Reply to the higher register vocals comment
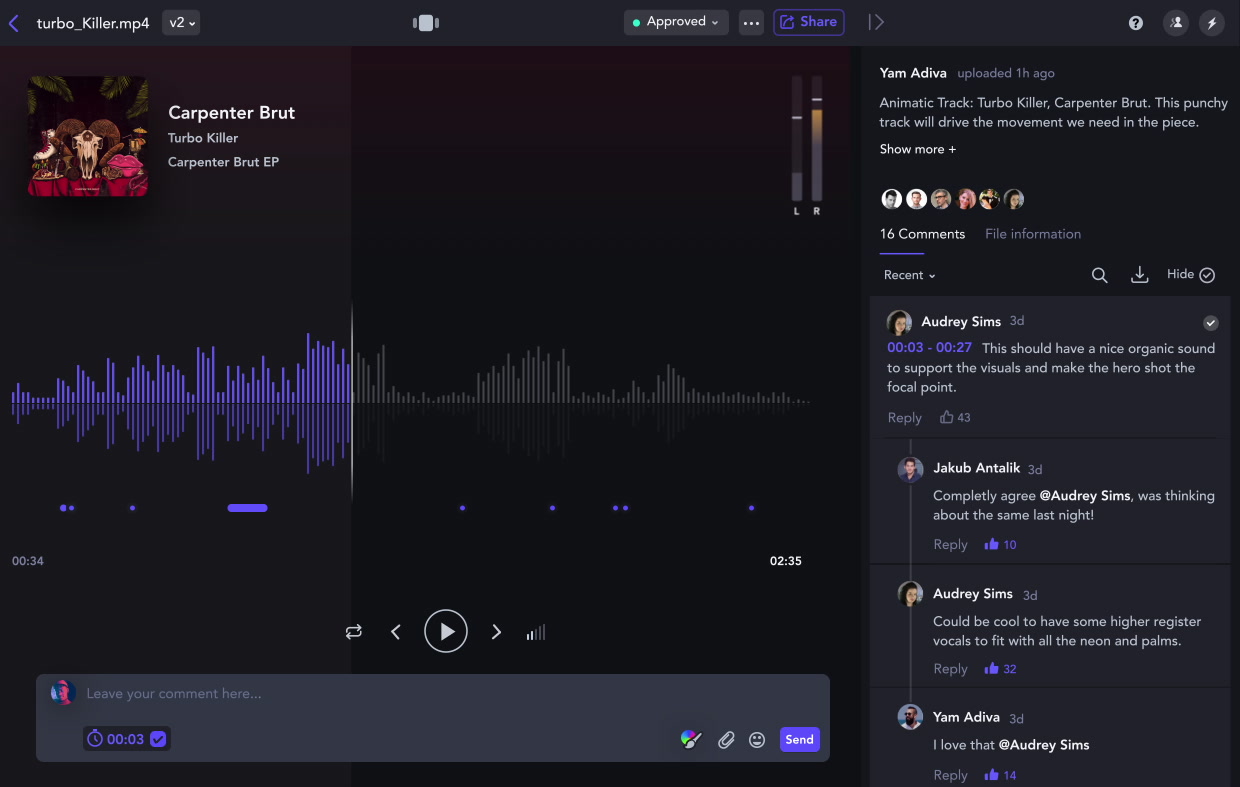 [x=950, y=669]
